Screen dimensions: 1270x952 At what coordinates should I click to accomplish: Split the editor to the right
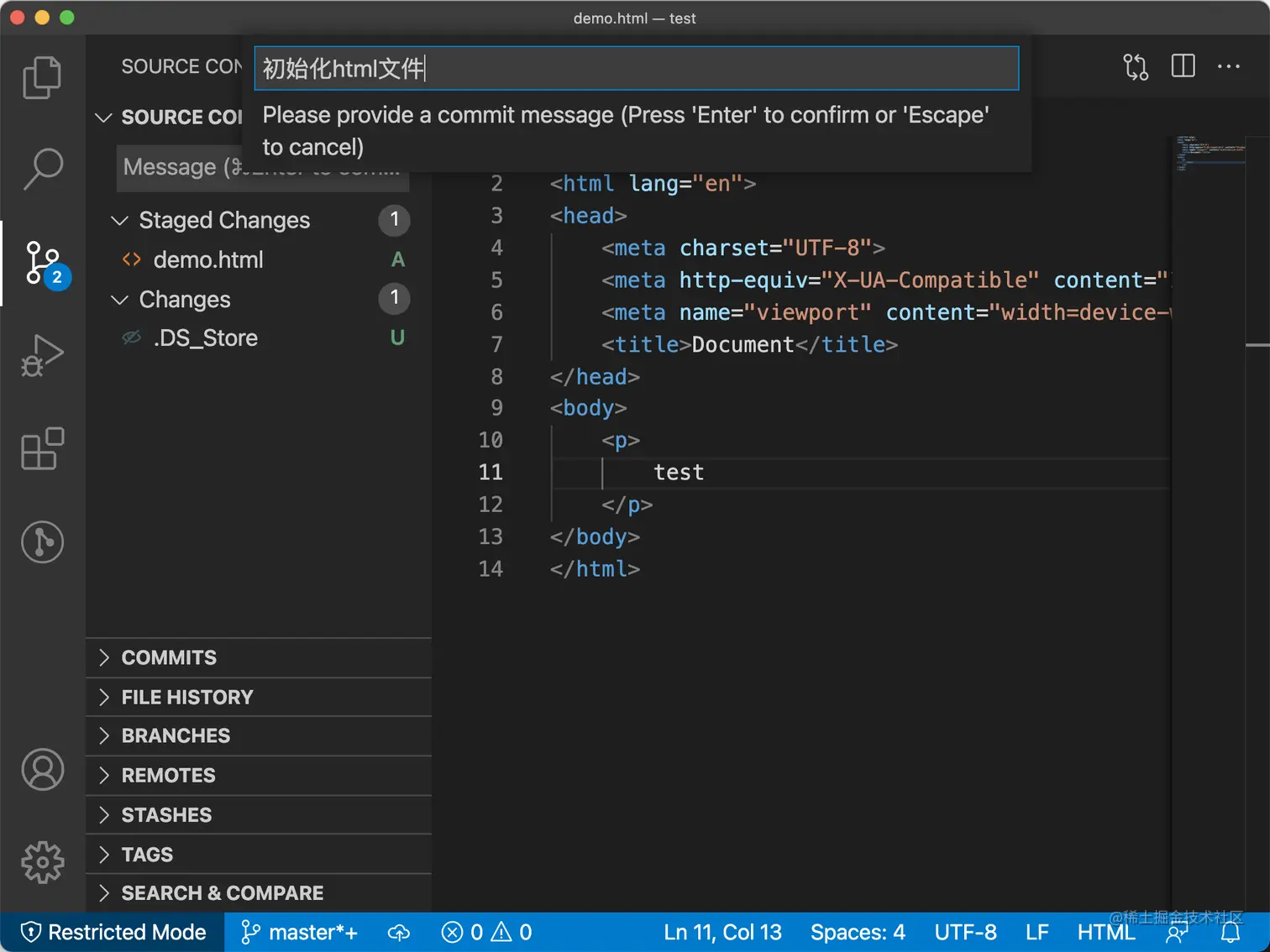coord(1183,65)
